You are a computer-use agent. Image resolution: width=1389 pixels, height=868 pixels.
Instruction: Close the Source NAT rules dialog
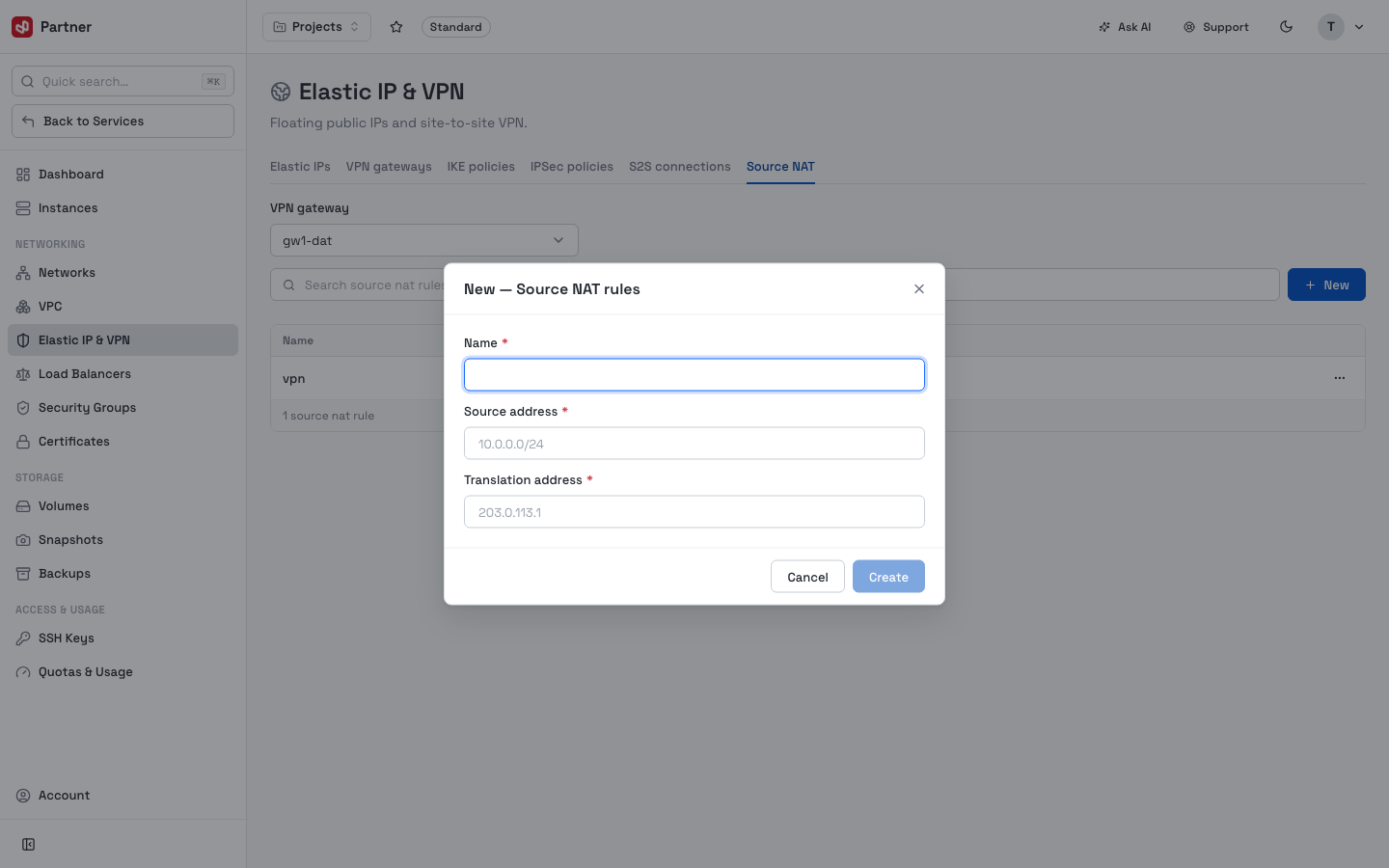(x=919, y=289)
